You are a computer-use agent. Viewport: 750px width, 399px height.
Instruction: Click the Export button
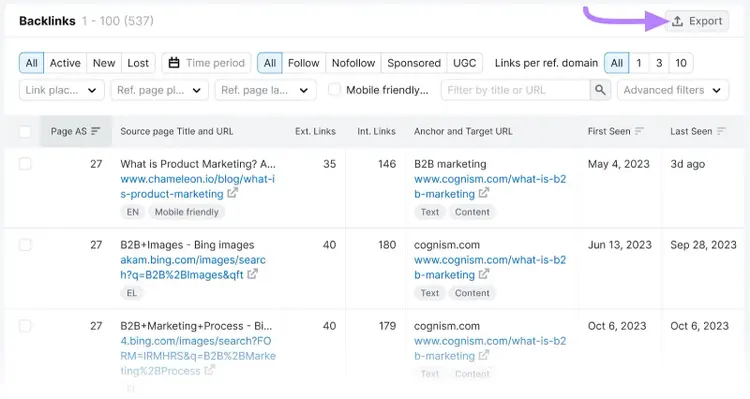click(x=696, y=21)
